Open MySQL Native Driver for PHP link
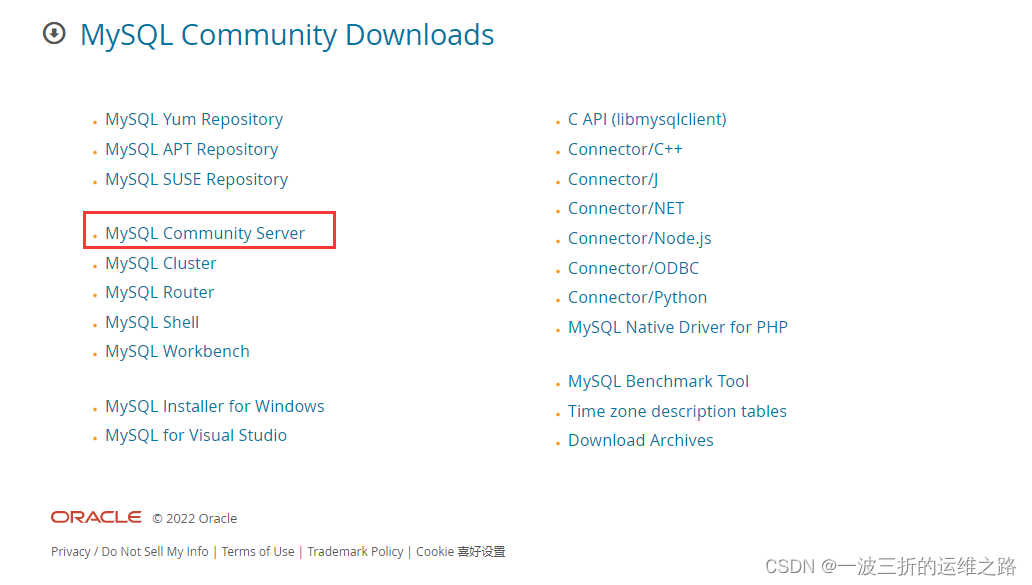Screen dimensions: 1032x585 (x=678, y=327)
